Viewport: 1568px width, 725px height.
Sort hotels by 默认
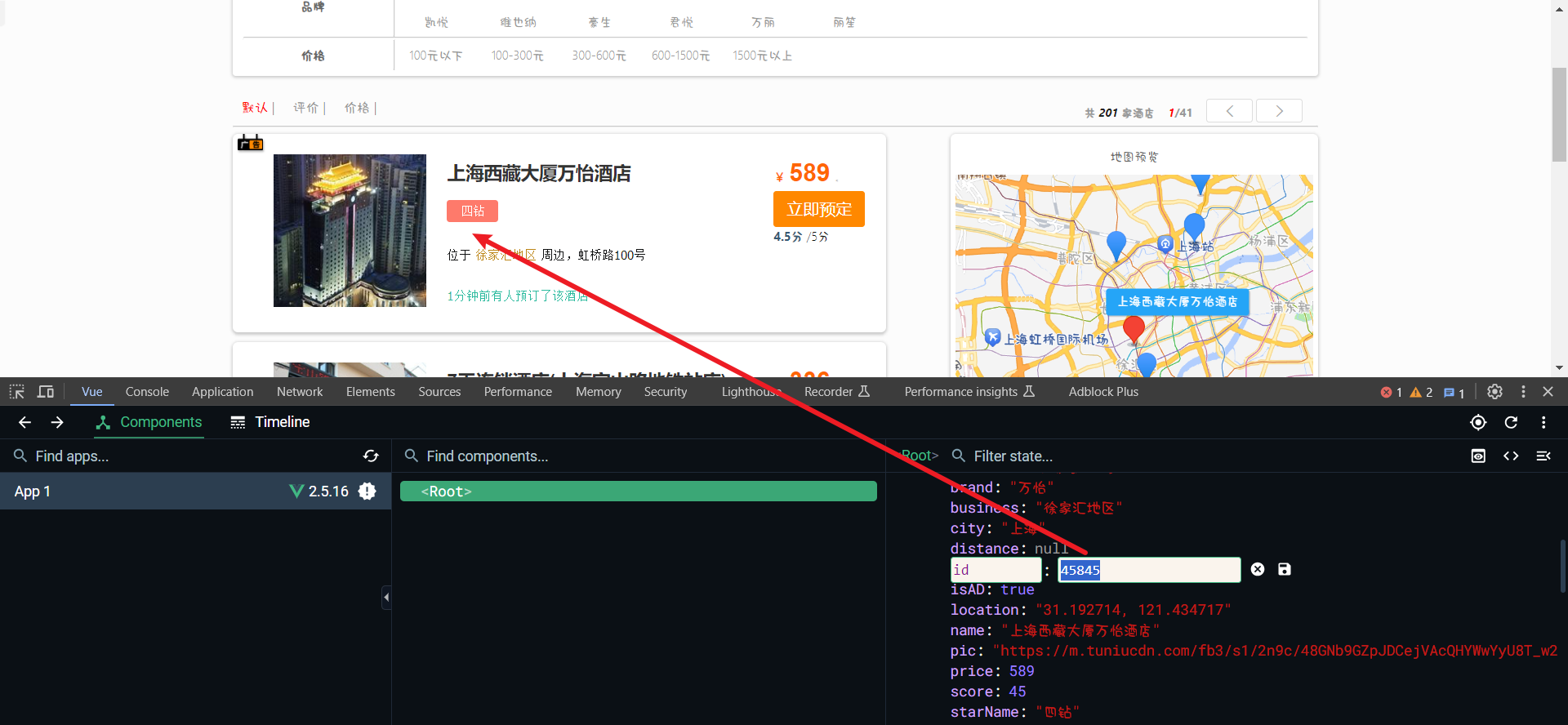click(255, 108)
